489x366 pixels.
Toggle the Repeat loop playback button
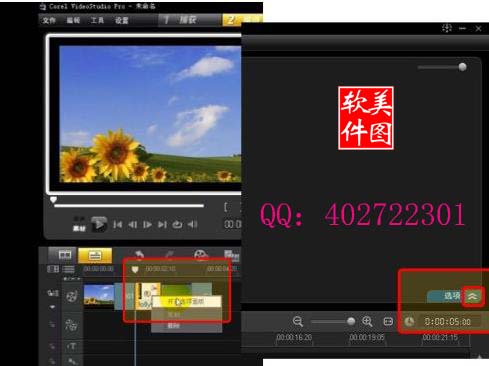tap(177, 225)
